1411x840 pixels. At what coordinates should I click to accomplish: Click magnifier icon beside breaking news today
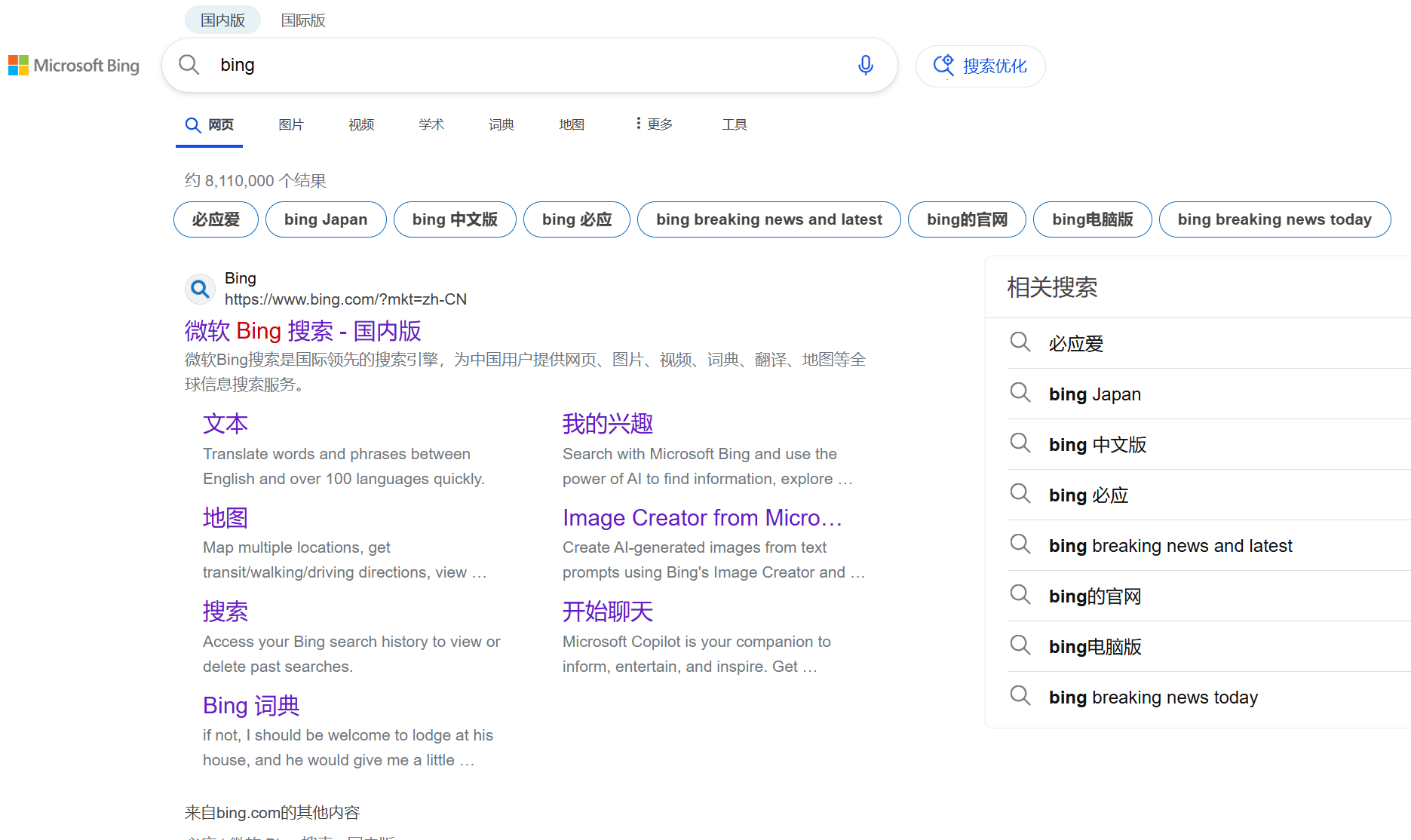pyautogui.click(x=1020, y=696)
